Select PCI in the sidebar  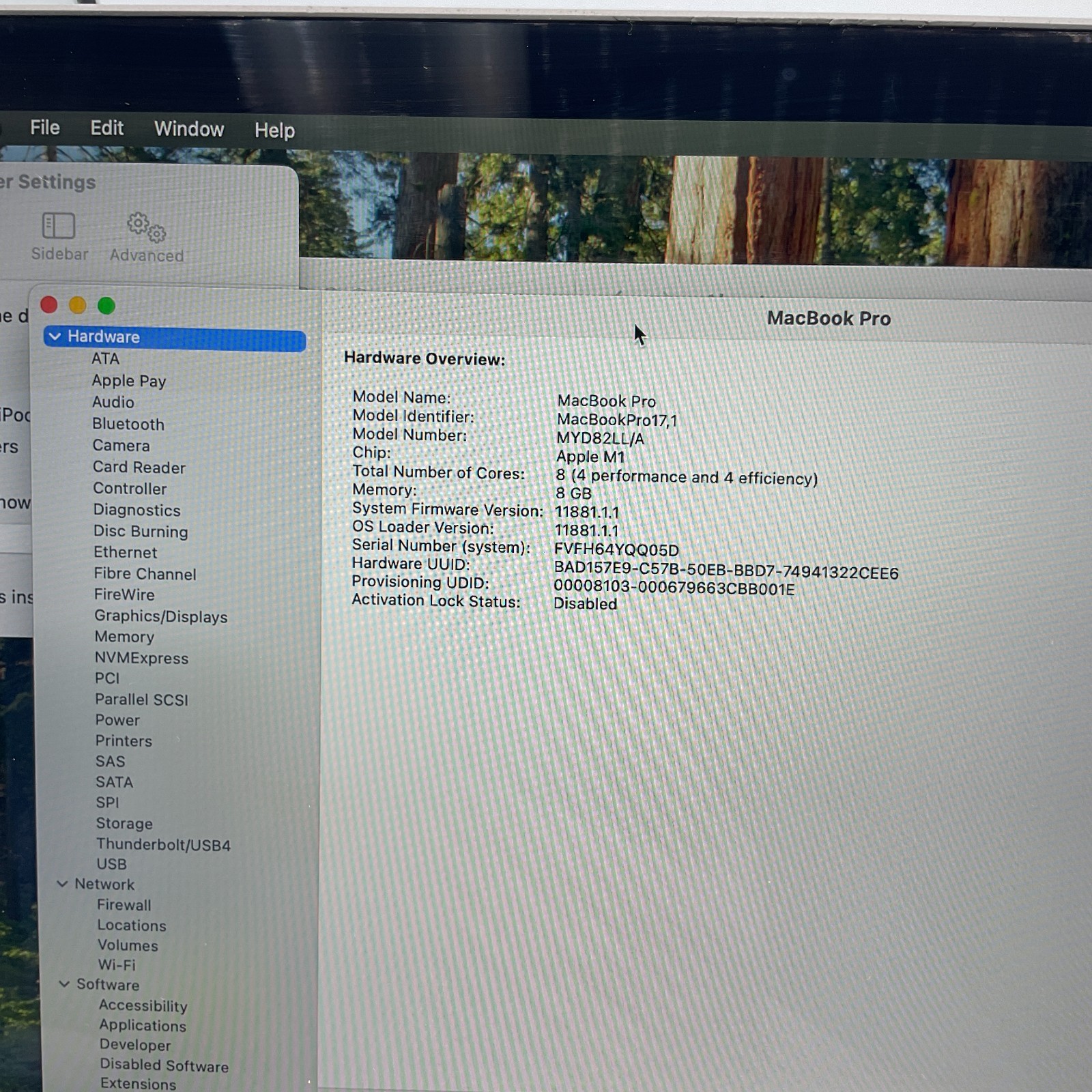click(x=107, y=678)
